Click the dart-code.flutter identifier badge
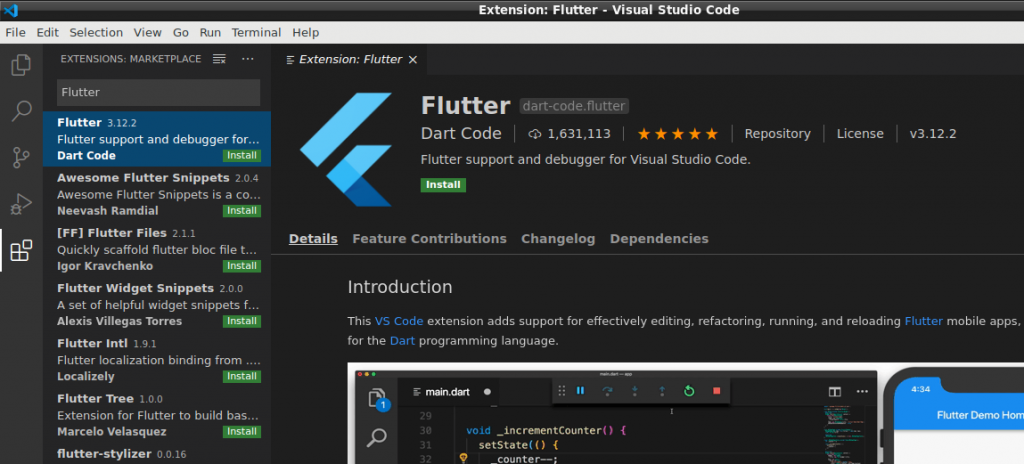This screenshot has height=464, width=1024. [x=575, y=106]
